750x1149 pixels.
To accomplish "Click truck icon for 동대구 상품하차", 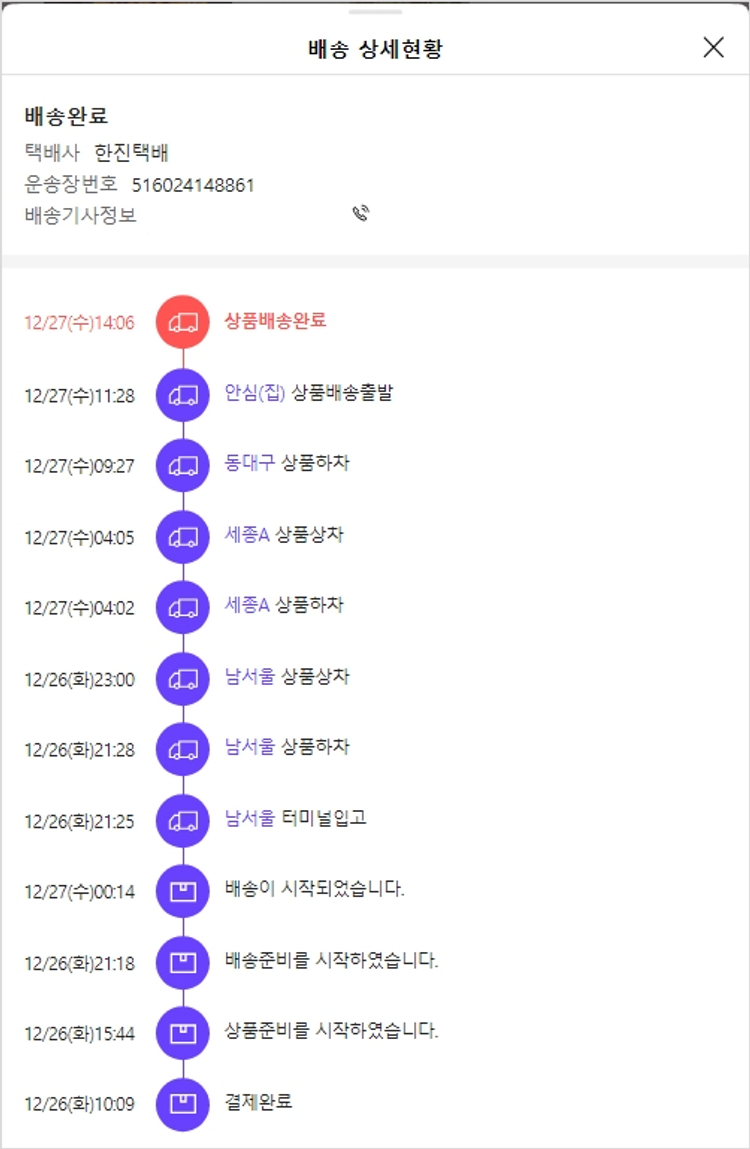I will click(183, 466).
